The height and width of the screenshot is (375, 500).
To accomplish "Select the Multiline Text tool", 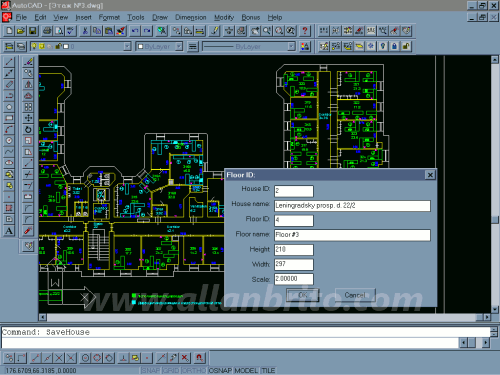I will click(x=9, y=231).
